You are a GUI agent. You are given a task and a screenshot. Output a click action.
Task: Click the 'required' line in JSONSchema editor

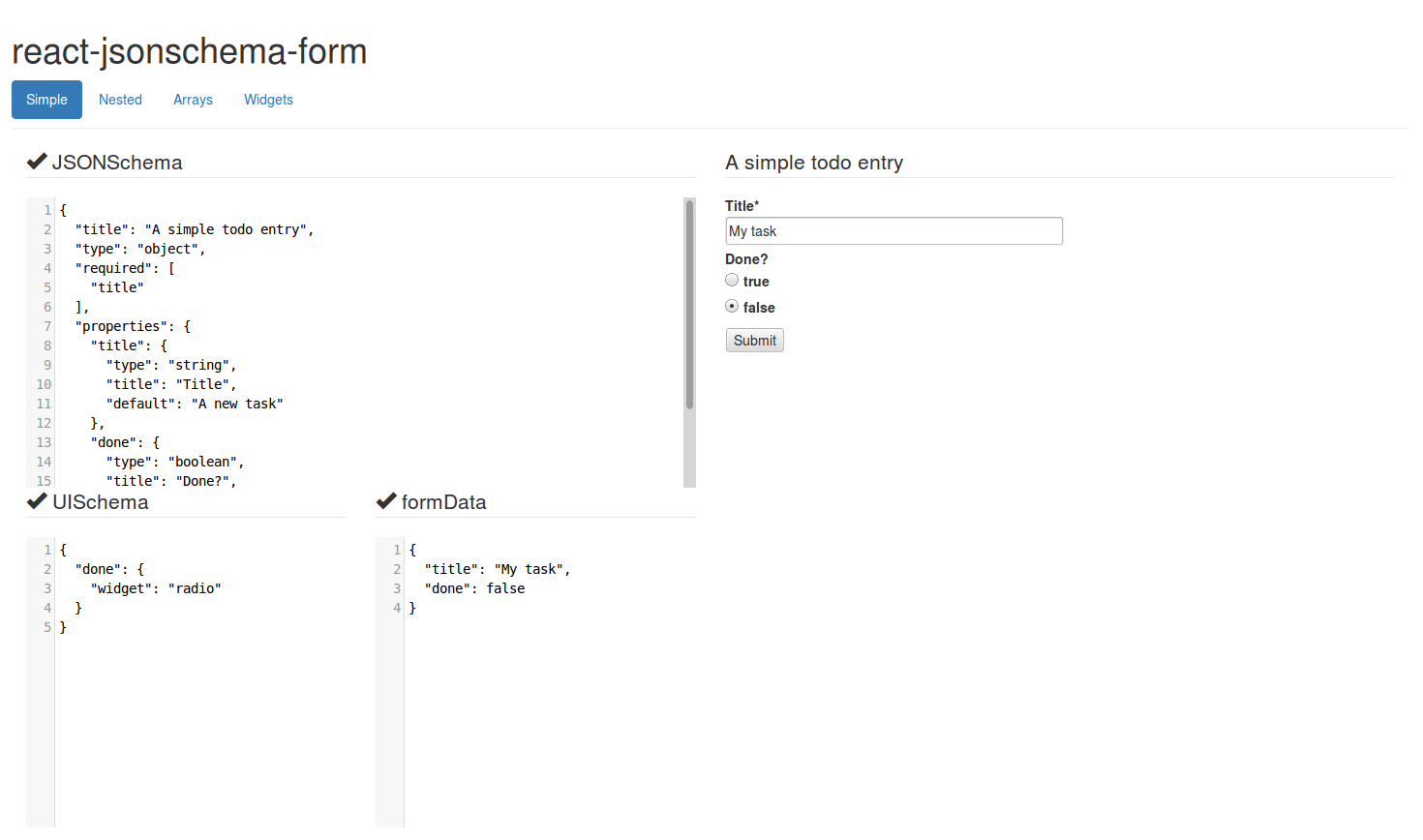(x=124, y=268)
